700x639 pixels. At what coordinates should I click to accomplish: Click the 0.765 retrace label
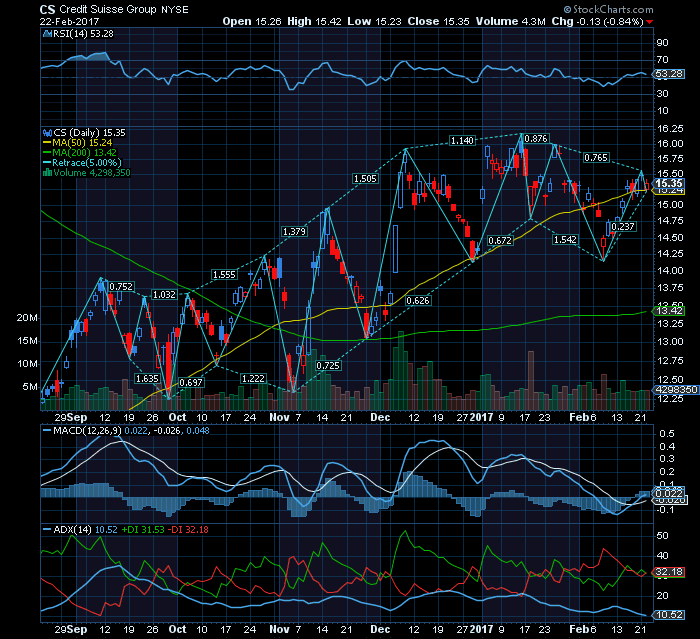[596, 158]
